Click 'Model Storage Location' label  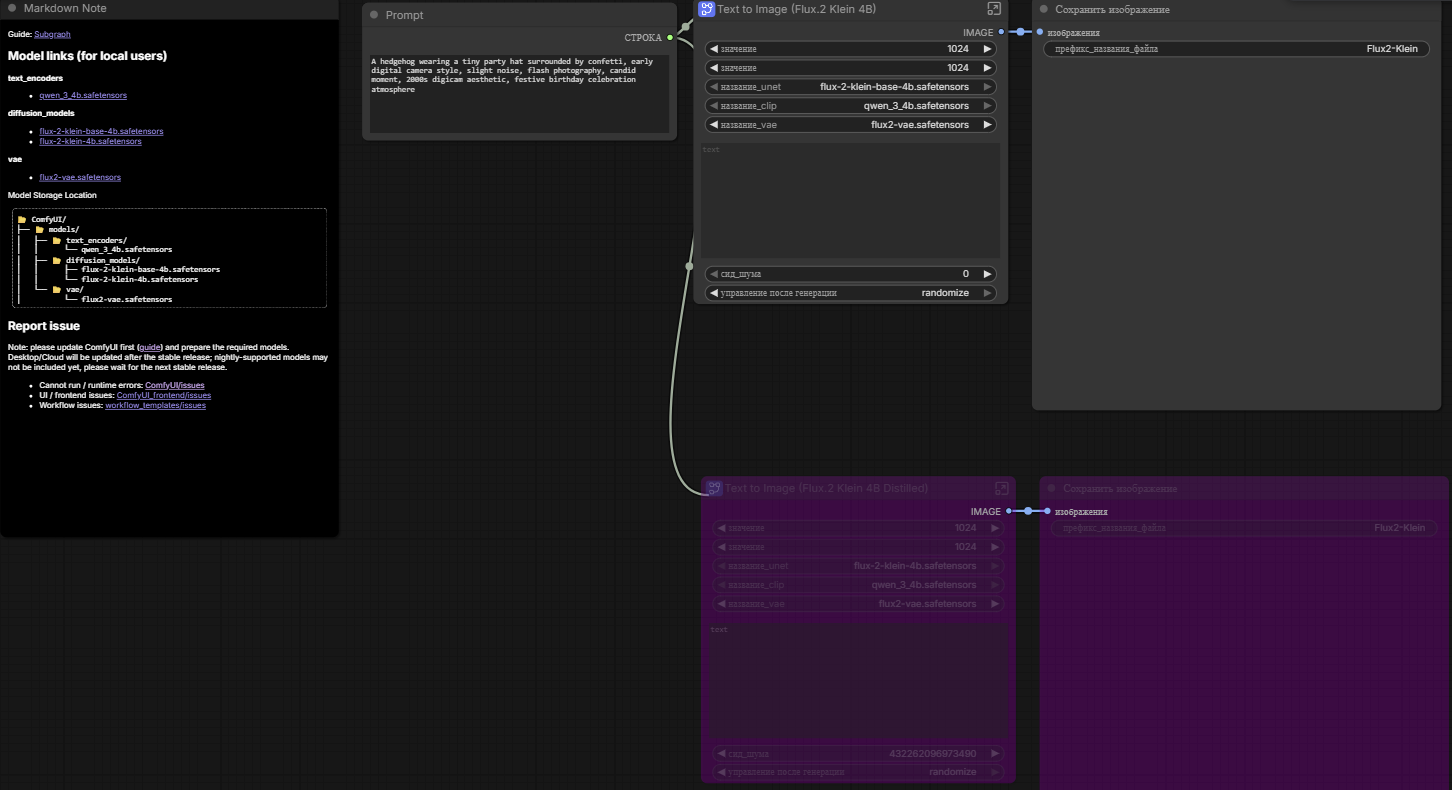52,195
